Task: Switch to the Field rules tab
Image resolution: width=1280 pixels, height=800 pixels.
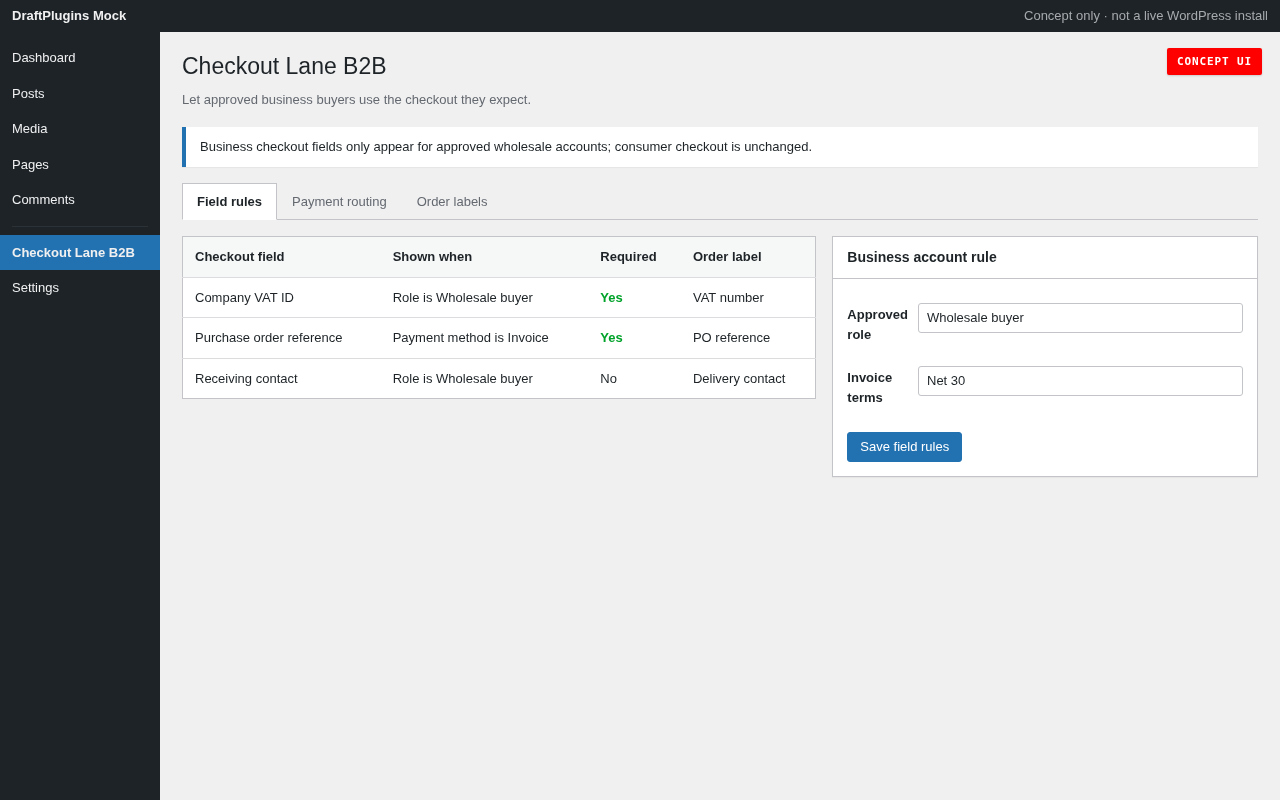Action: click(x=229, y=202)
